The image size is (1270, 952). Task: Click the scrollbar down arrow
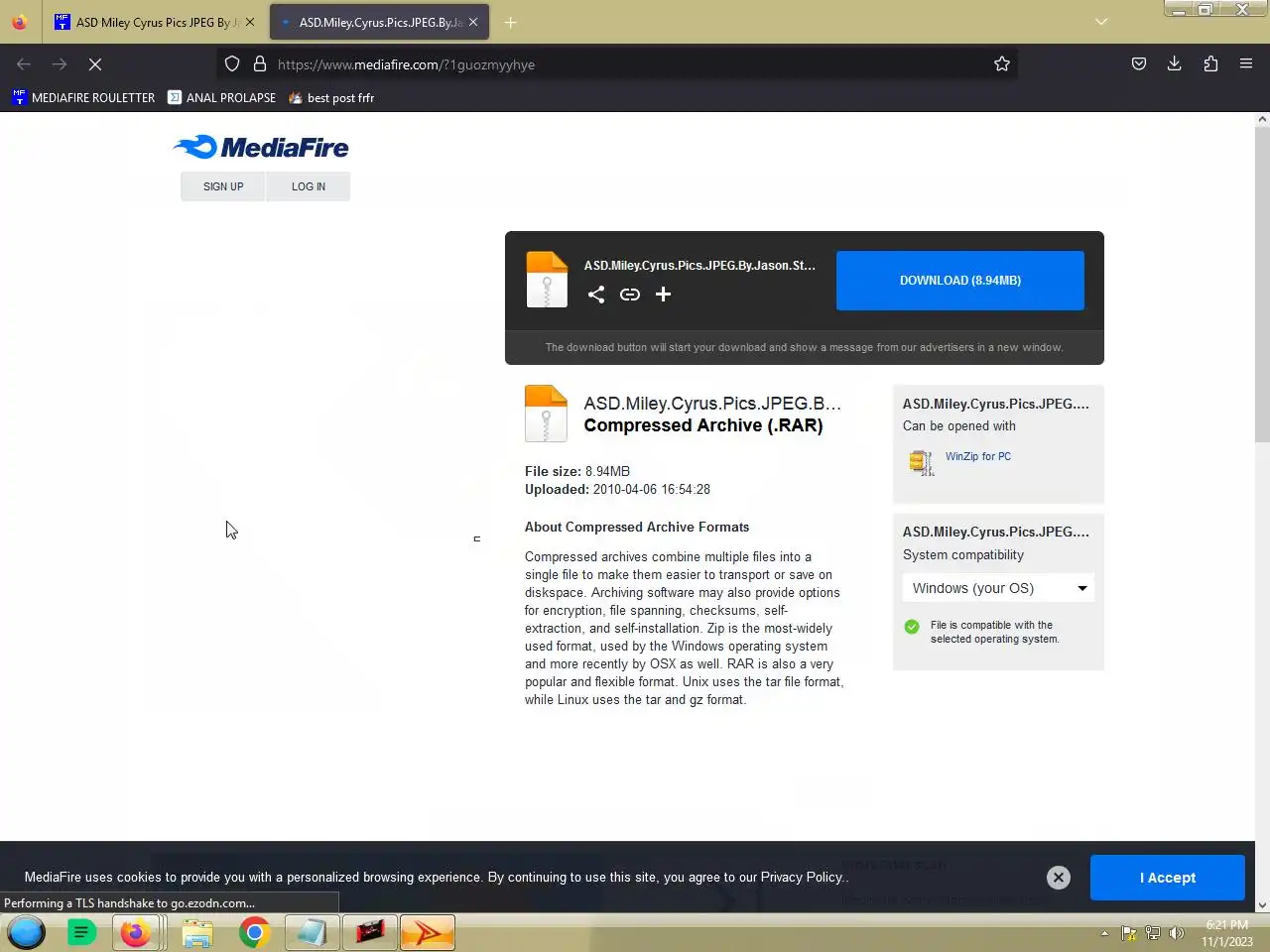(1262, 904)
